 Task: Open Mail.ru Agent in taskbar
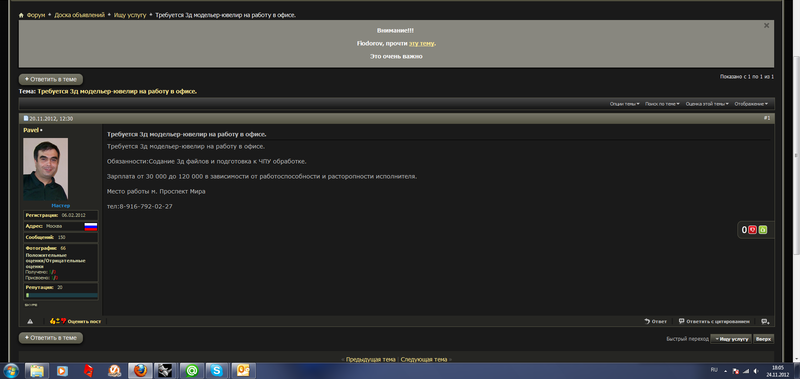[x=192, y=371]
